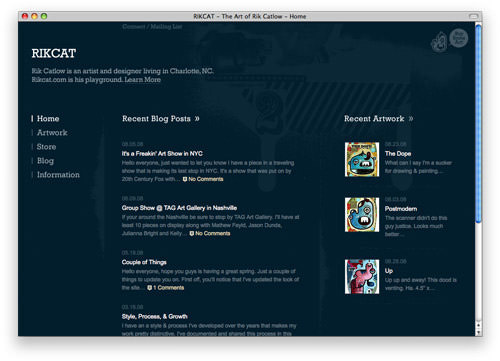Image resolution: width=500 pixels, height=361 pixels.
Task: Open the Mailing List link at the top
Action: pyautogui.click(x=166, y=27)
